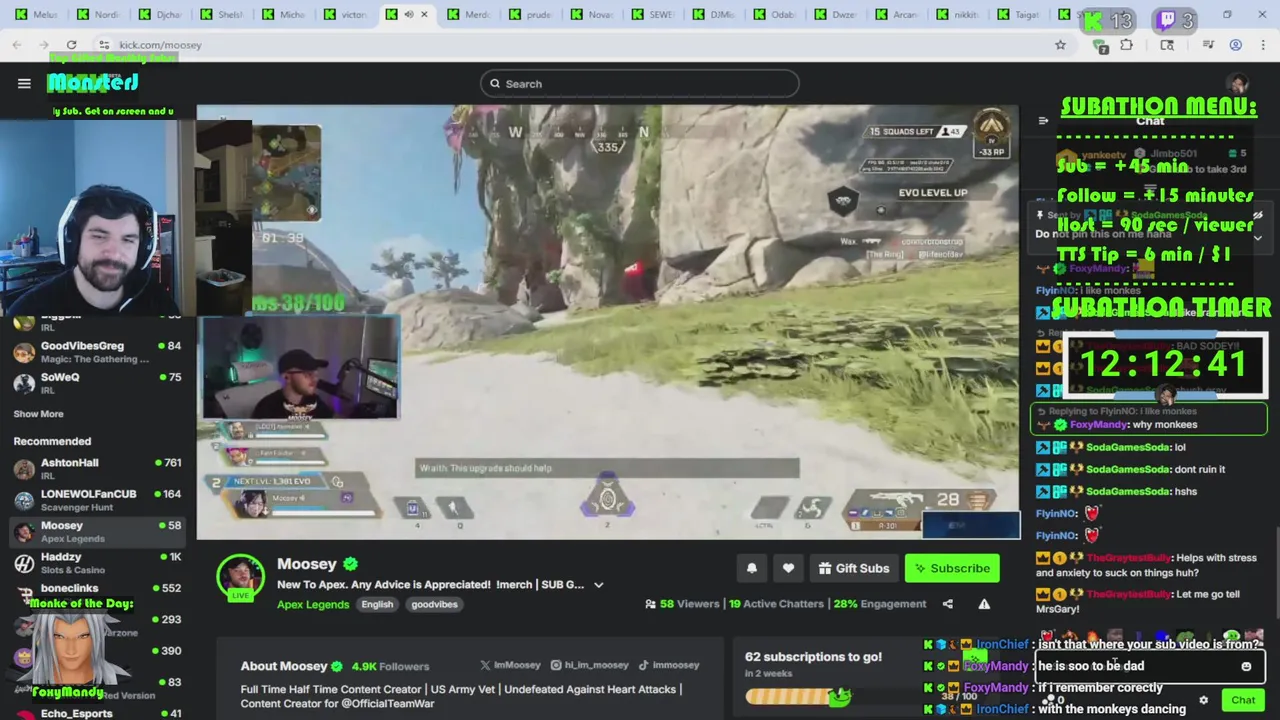Switch to the Nordi browser tab

[97, 15]
